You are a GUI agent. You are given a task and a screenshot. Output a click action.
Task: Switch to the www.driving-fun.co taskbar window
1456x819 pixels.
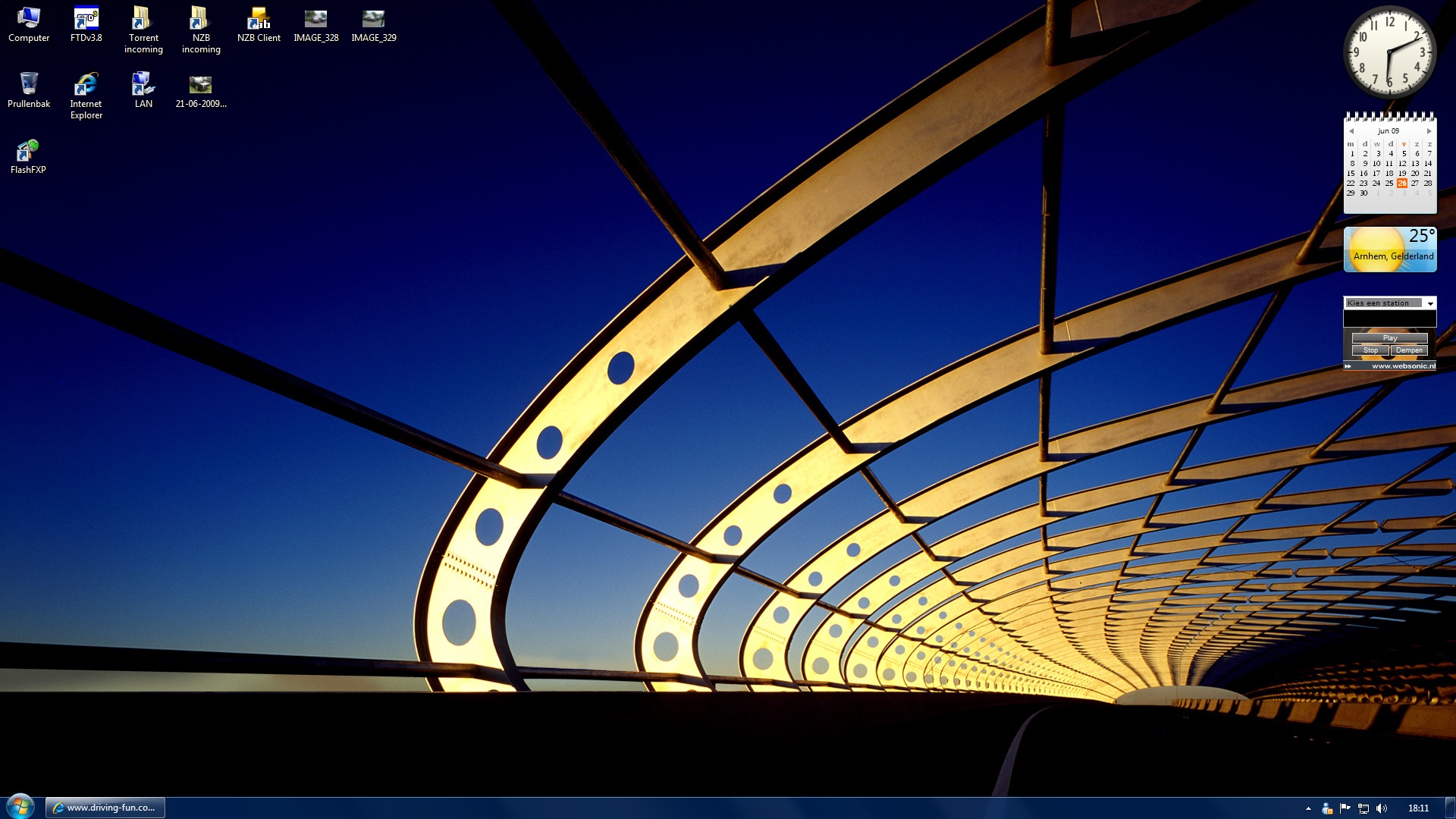[x=105, y=808]
